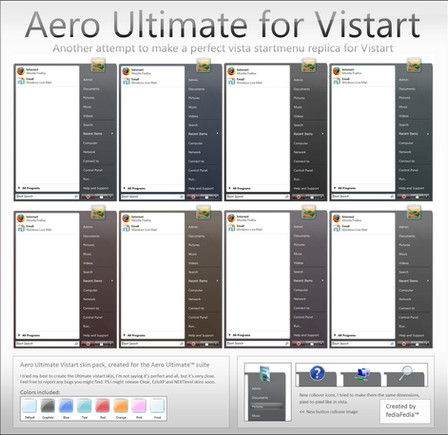The height and width of the screenshot is (435, 448).
Task: Open shutdown options arrow in the orange-brown start menu
Action: tap(216, 344)
